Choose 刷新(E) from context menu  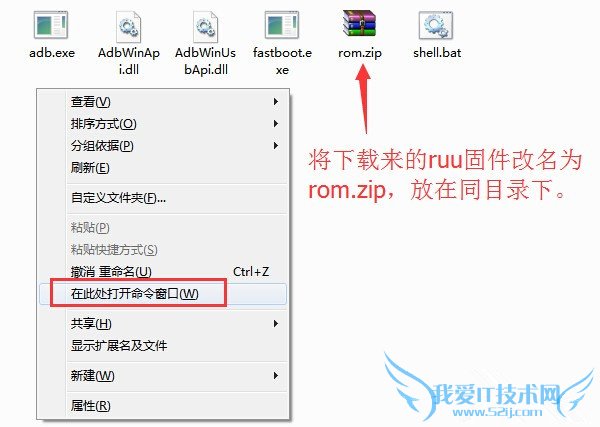coord(163,168)
